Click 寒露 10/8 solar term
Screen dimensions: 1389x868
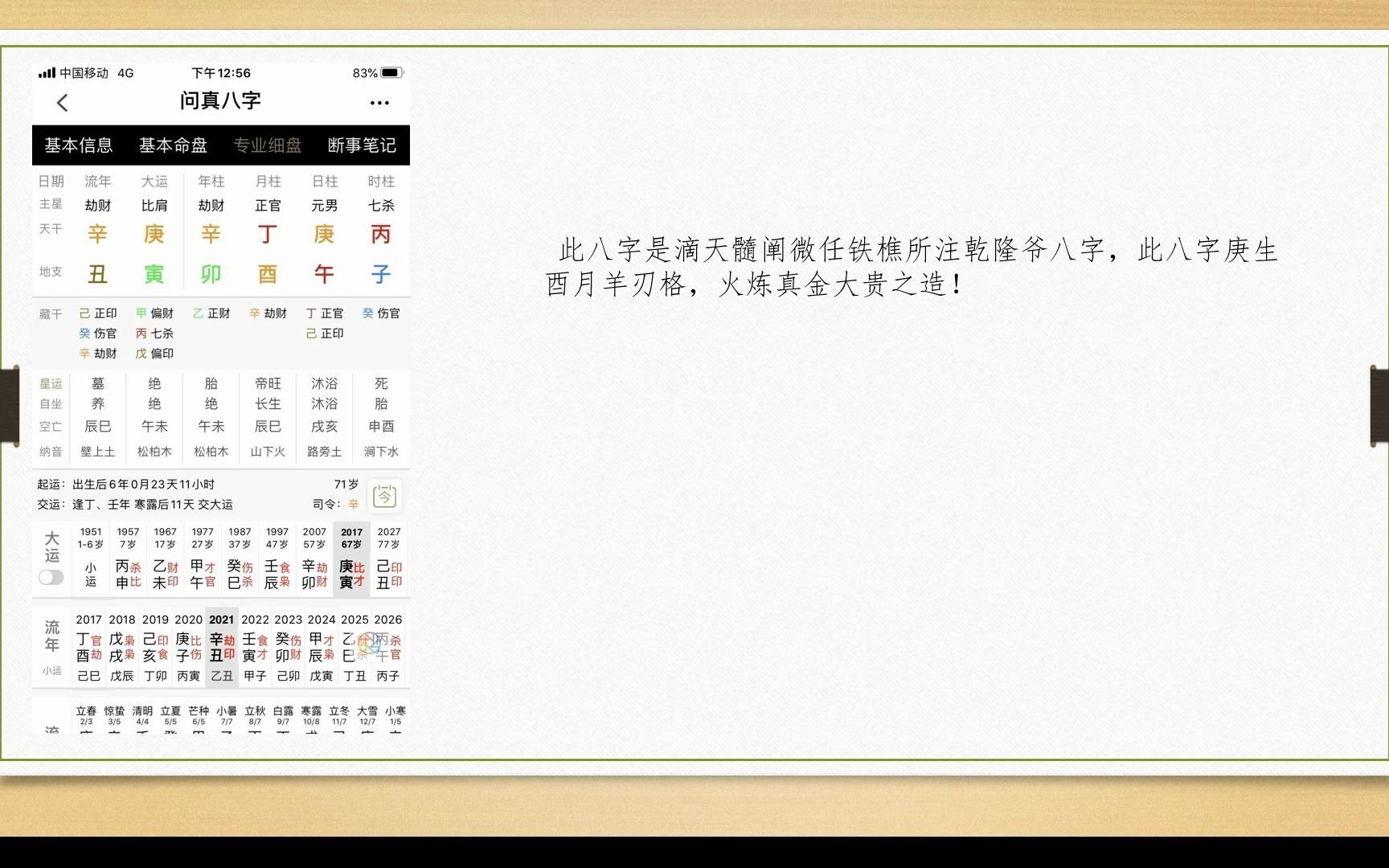[311, 715]
